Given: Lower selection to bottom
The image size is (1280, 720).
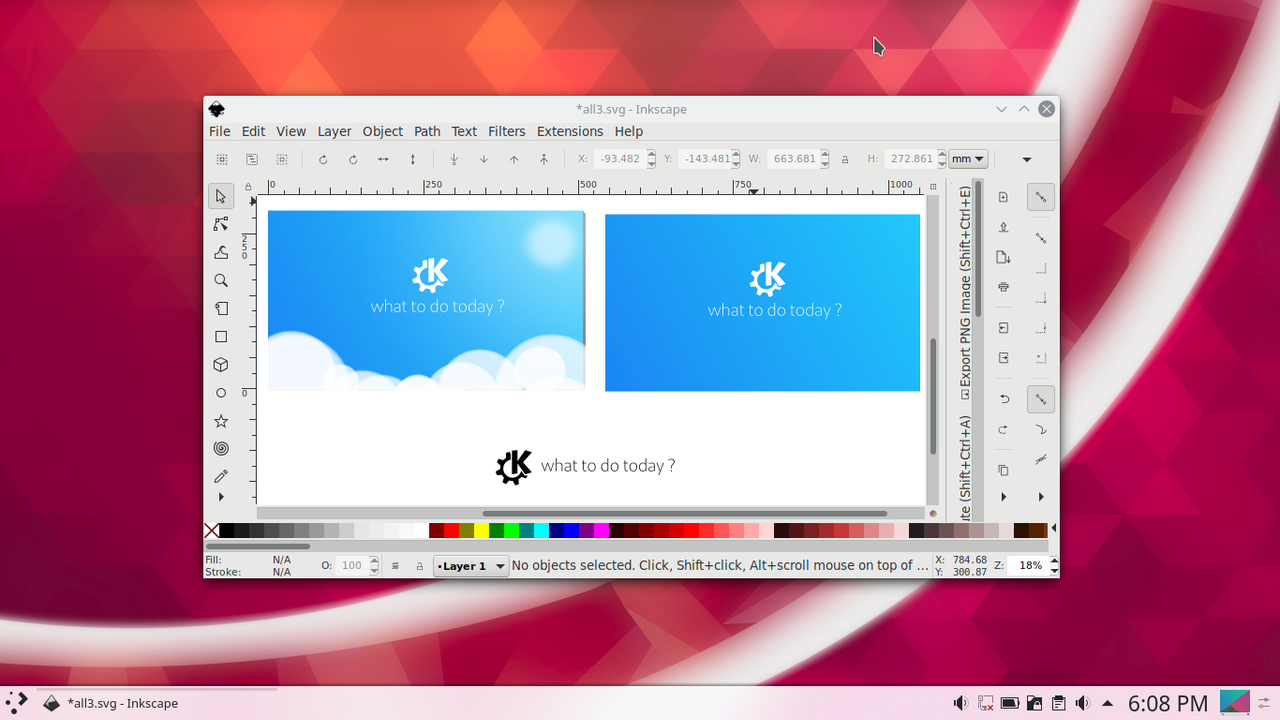Looking at the screenshot, I should pyautogui.click(x=454, y=159).
